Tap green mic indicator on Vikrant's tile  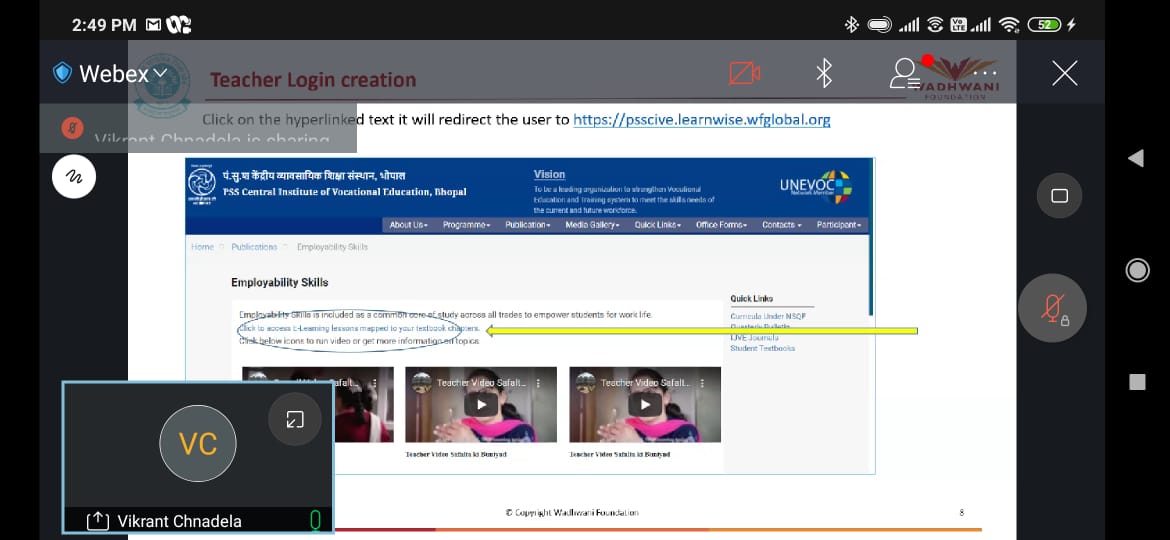coord(316,520)
